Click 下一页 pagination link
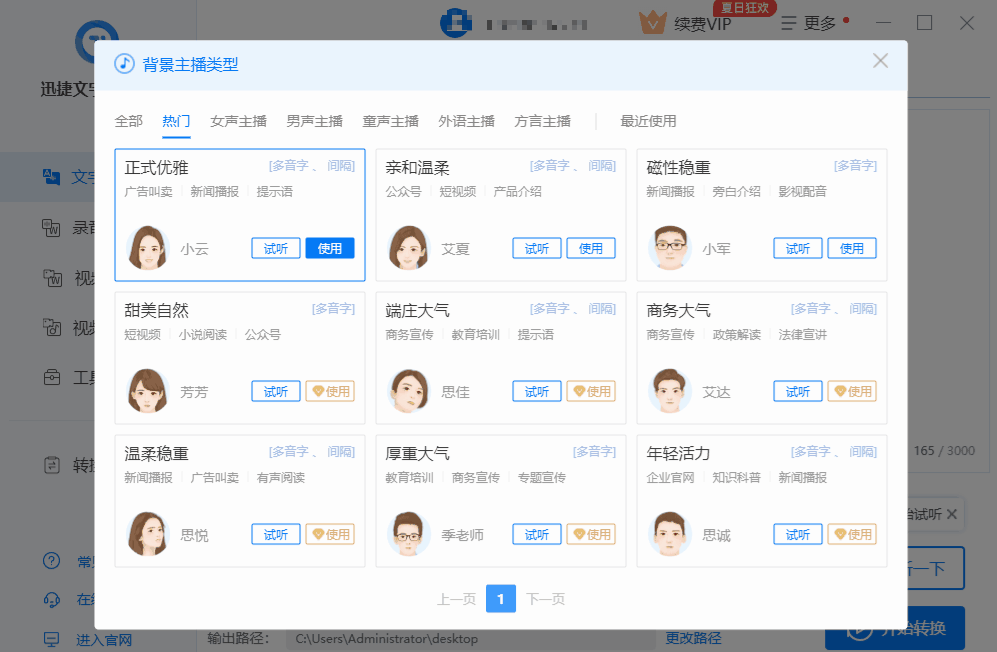This screenshot has width=997, height=652. coord(545,599)
